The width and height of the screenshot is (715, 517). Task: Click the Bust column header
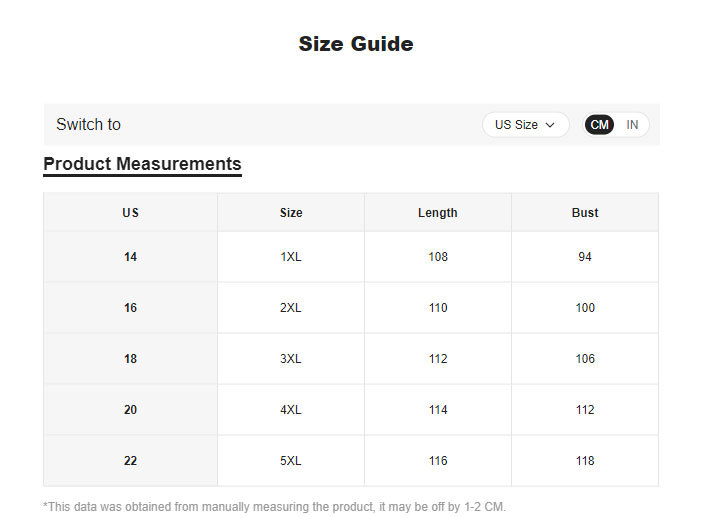click(585, 213)
